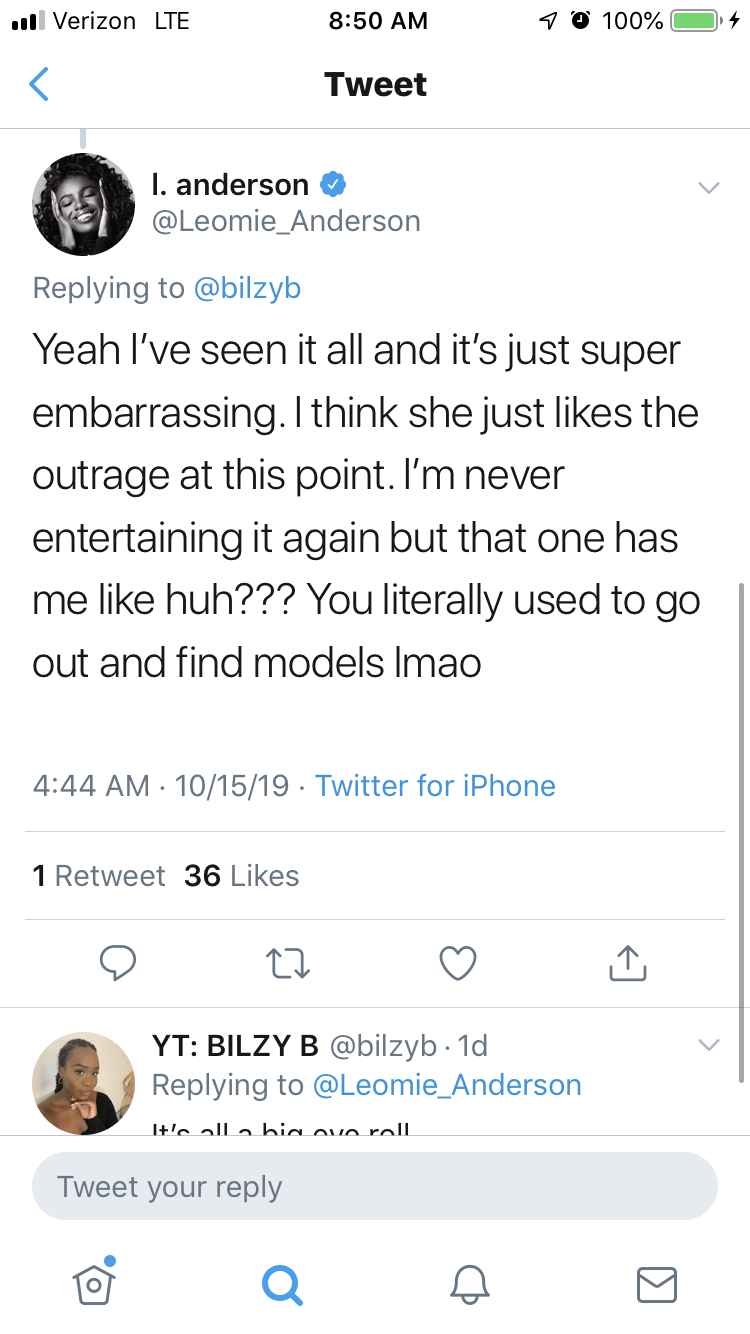View the 36 Likes list
Viewport: 750px width, 1334px height.
(241, 876)
